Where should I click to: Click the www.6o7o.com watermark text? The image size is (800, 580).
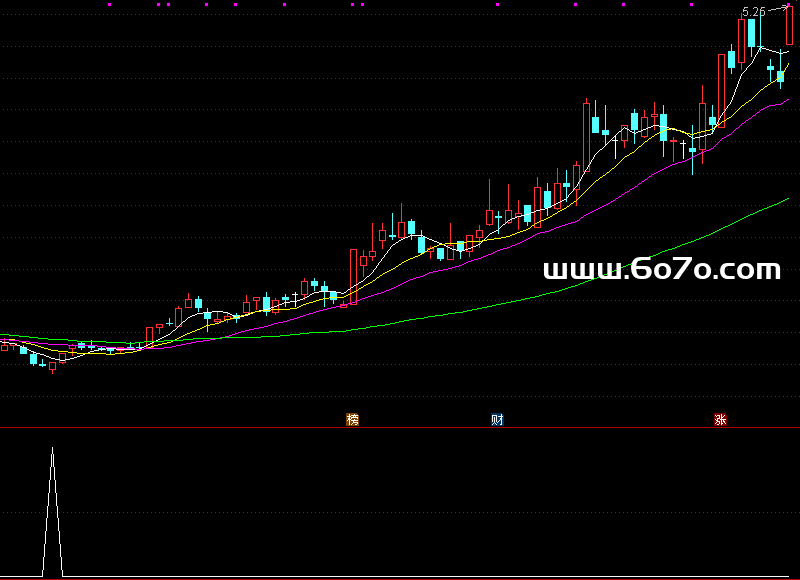coord(661,270)
